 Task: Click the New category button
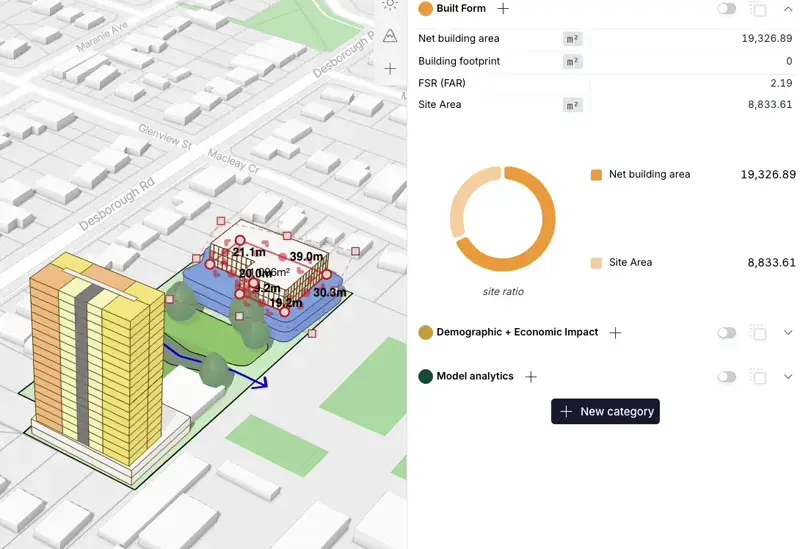605,411
